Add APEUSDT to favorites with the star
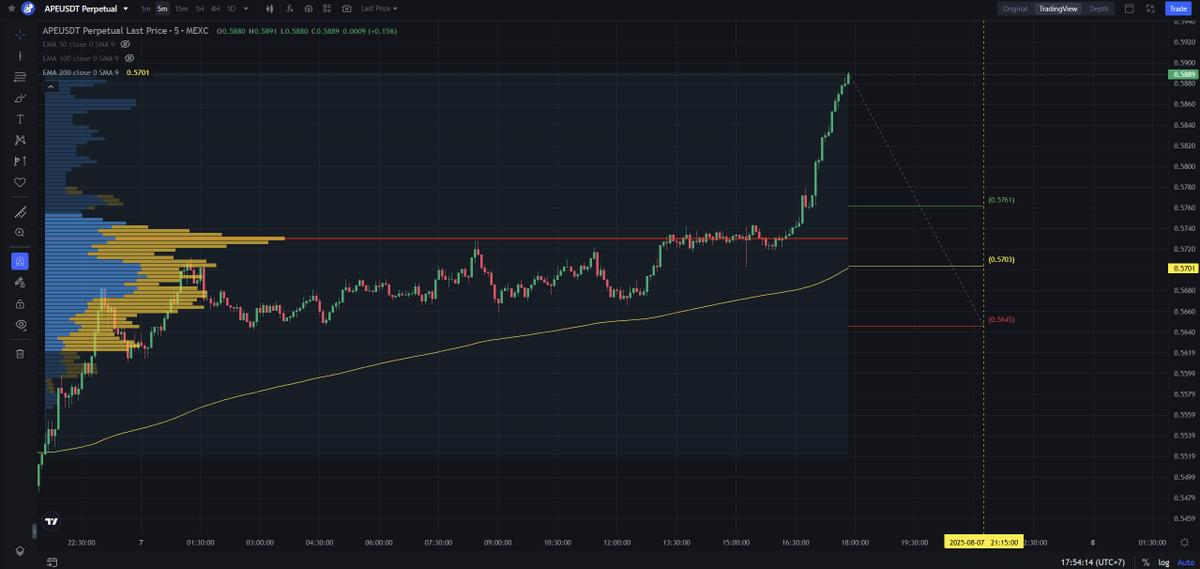 pyautogui.click(x=12, y=8)
